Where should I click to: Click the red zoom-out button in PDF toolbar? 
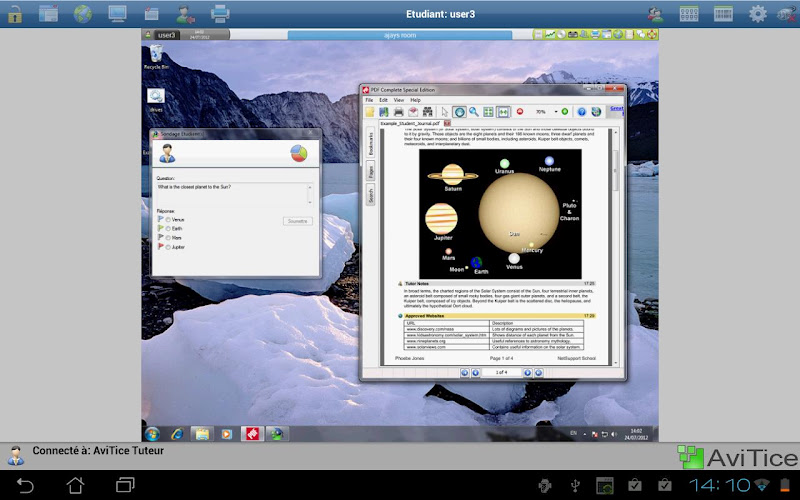(519, 112)
